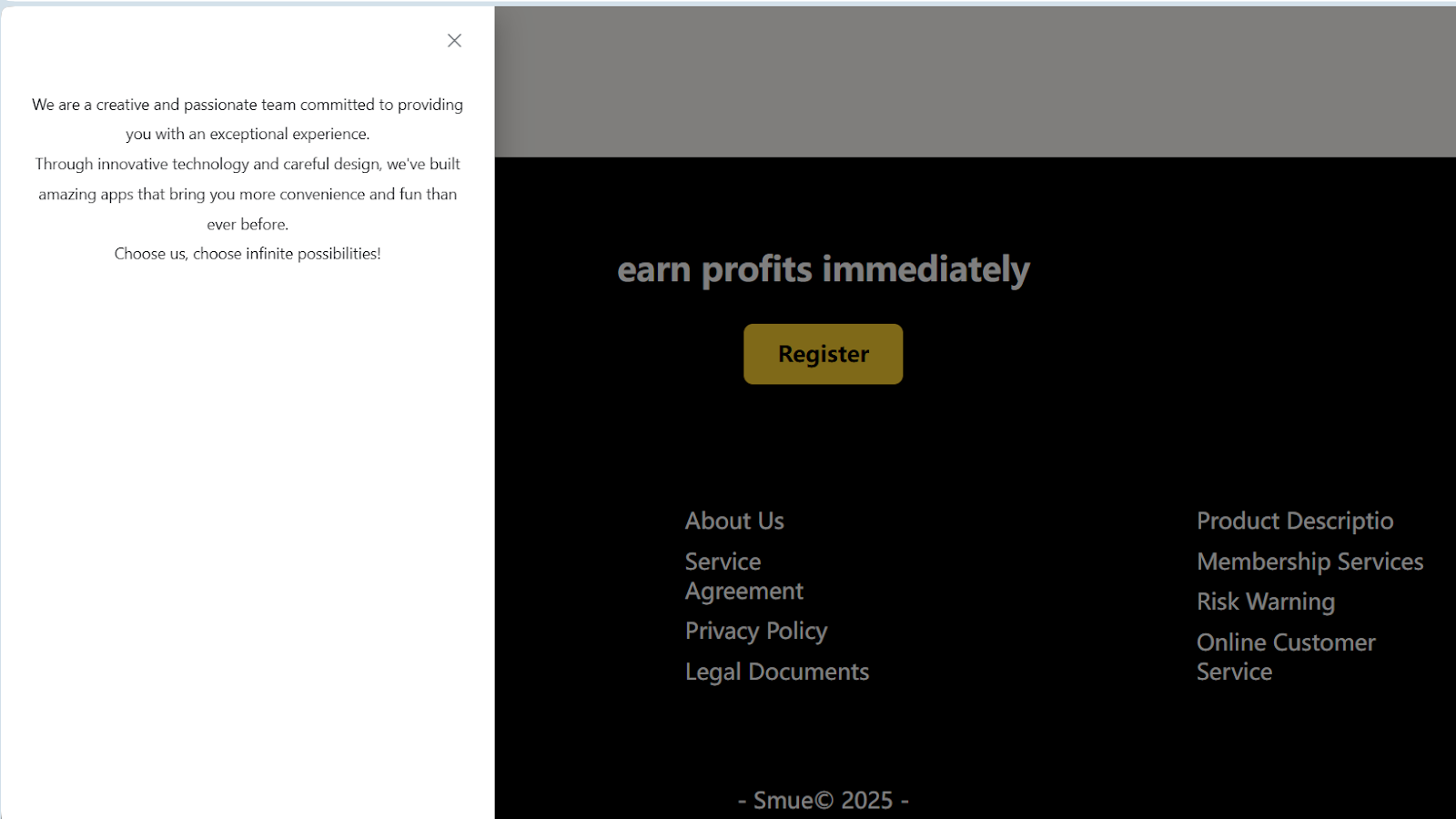Contact Online Customer Service
Image resolution: width=1456 pixels, height=819 pixels.
(1285, 656)
